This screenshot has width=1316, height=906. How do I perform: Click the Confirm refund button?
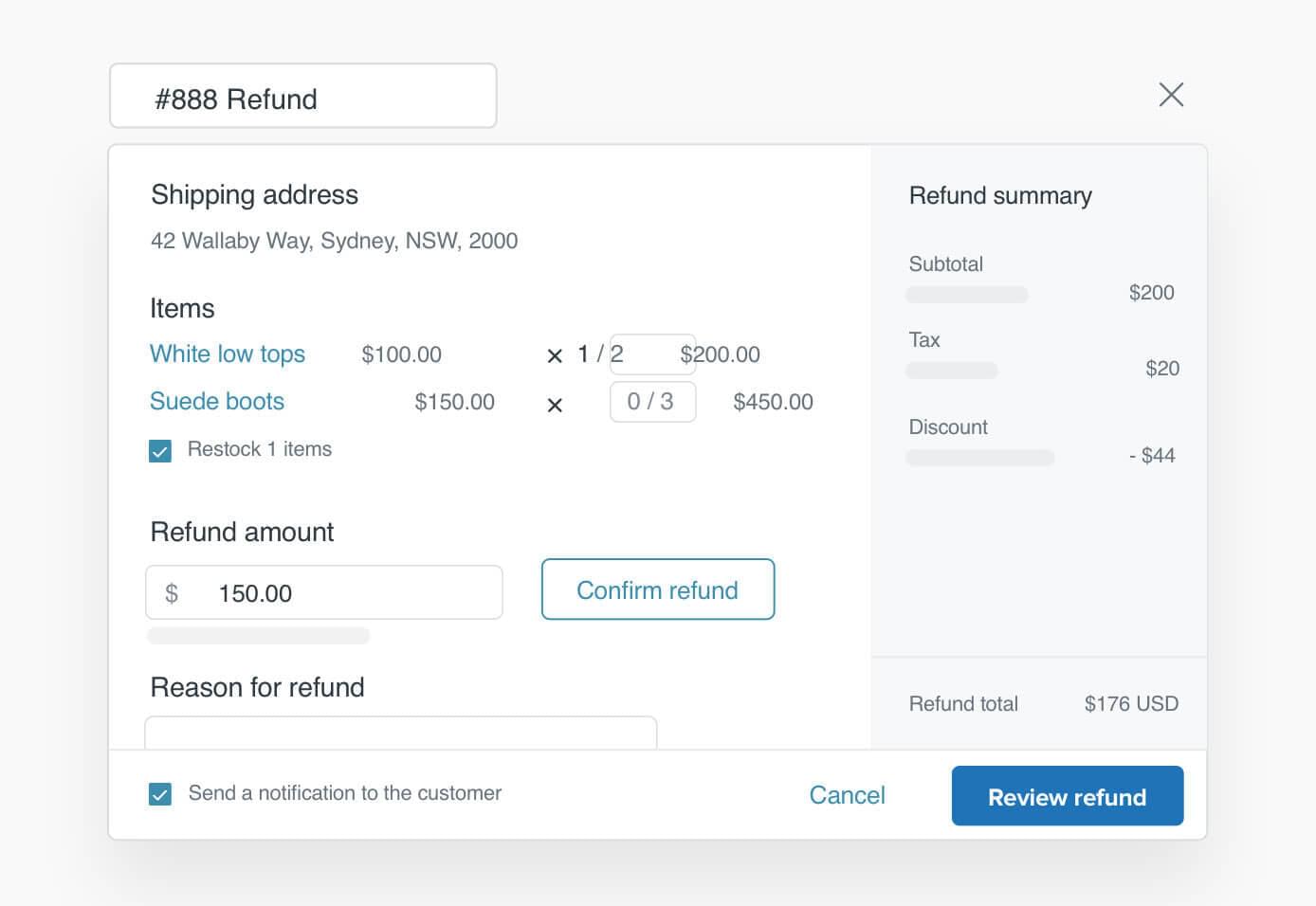coord(658,589)
